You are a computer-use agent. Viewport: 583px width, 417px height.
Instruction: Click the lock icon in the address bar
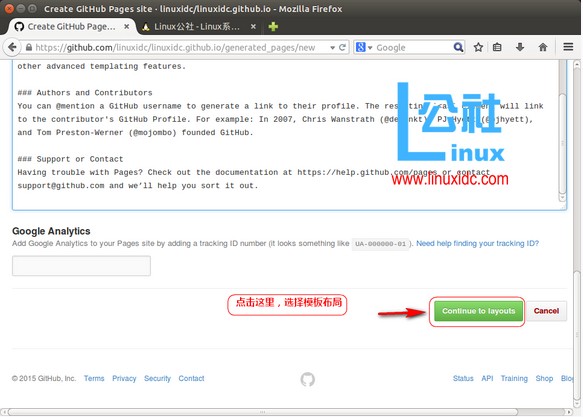[29, 47]
